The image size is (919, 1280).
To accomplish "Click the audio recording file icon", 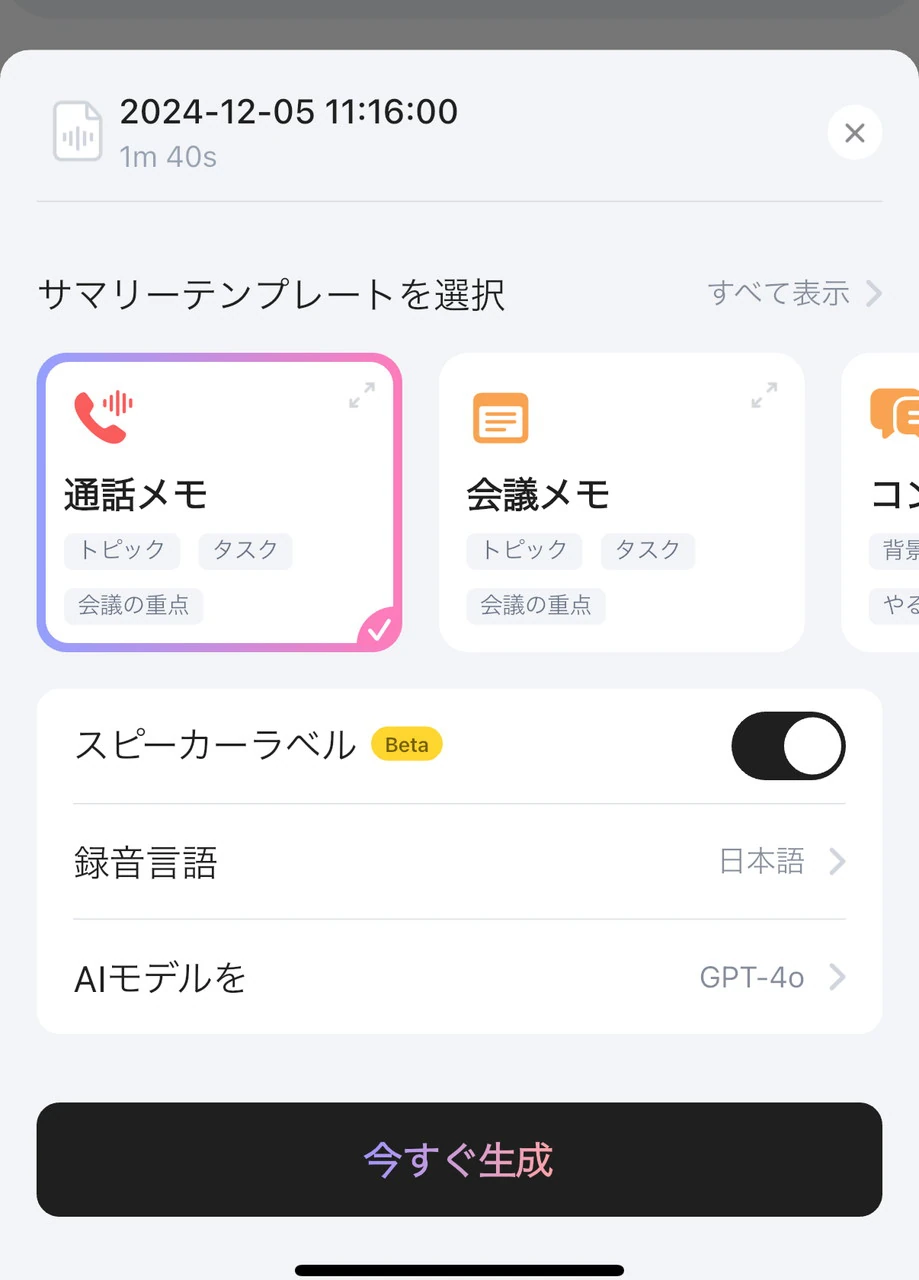I will (x=77, y=131).
